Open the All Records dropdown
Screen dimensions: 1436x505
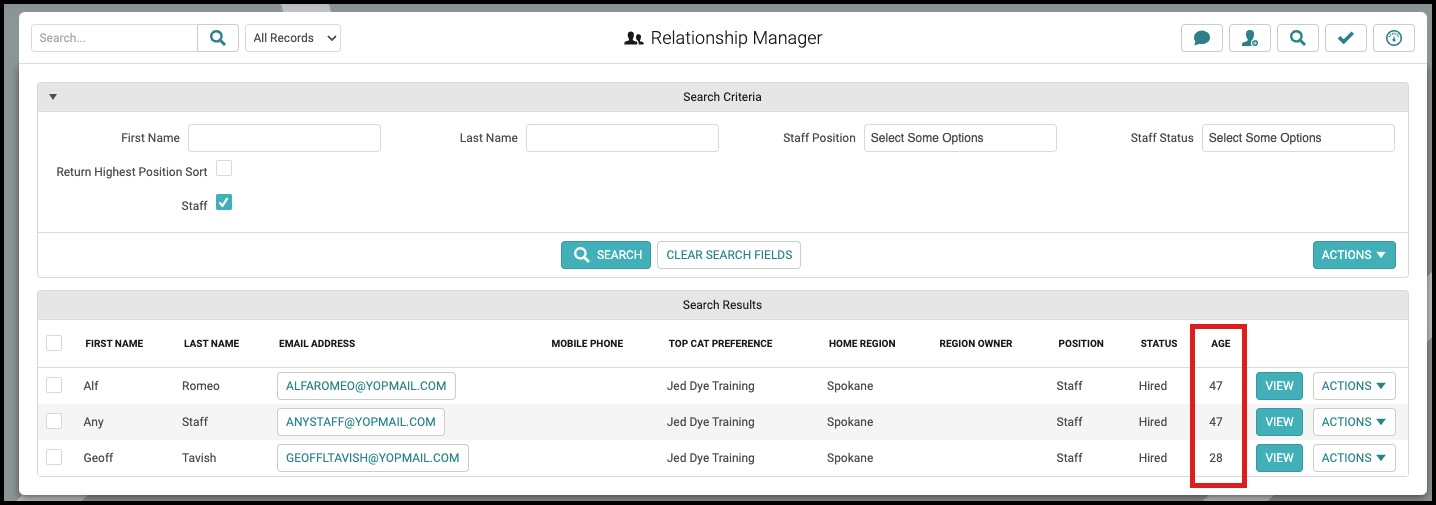[x=293, y=38]
